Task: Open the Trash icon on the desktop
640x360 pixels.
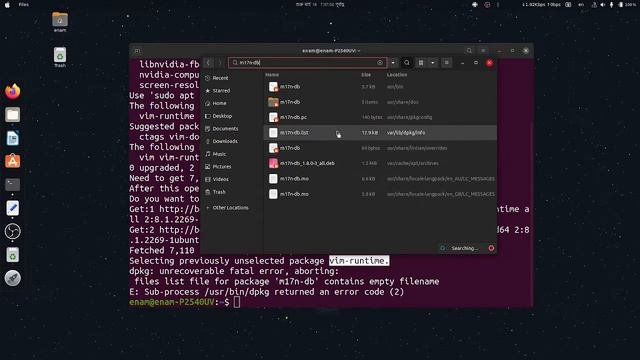Action: (x=60, y=57)
